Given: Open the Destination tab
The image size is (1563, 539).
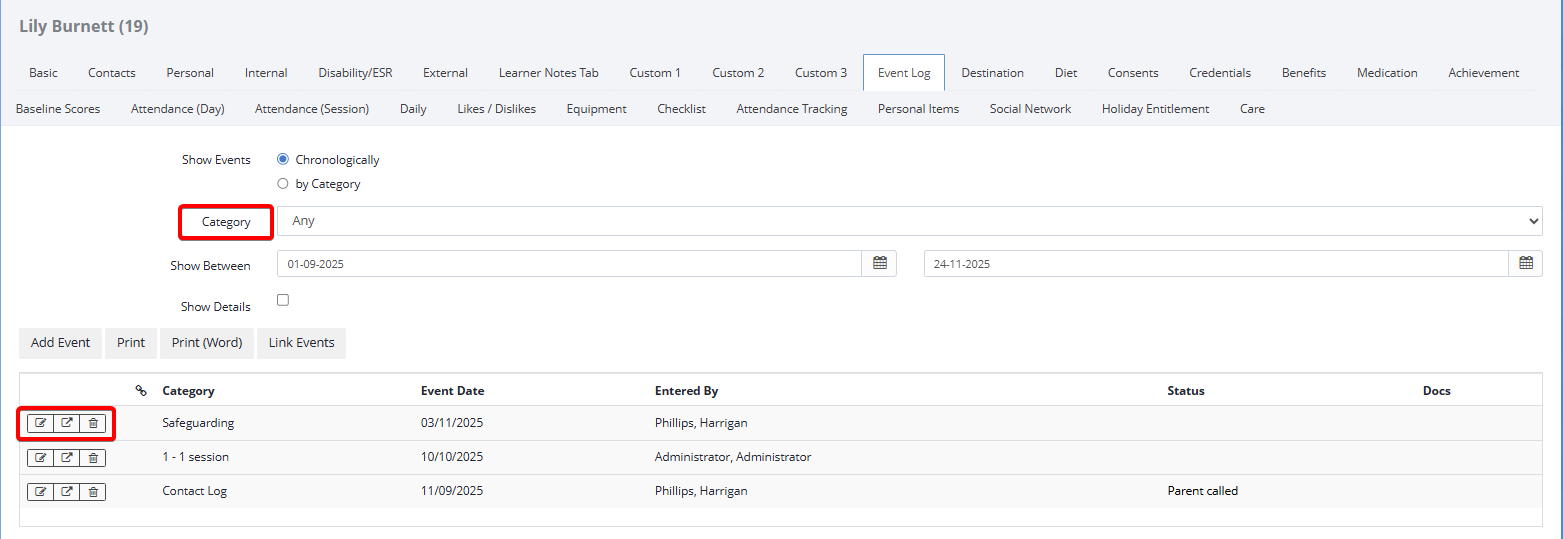Looking at the screenshot, I should (x=992, y=73).
